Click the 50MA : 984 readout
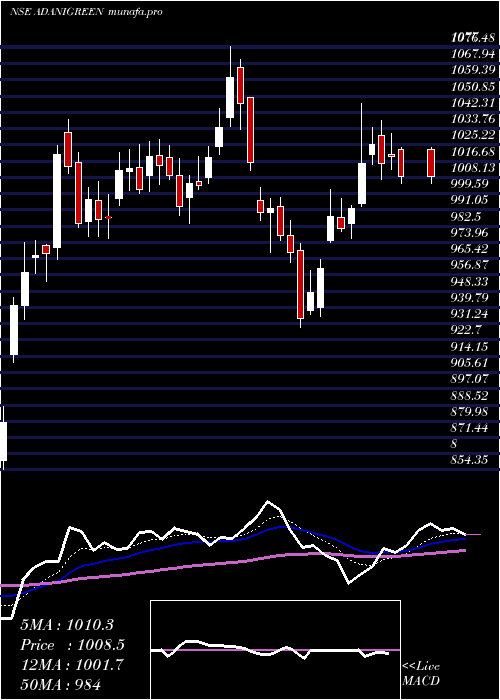 point(61,684)
